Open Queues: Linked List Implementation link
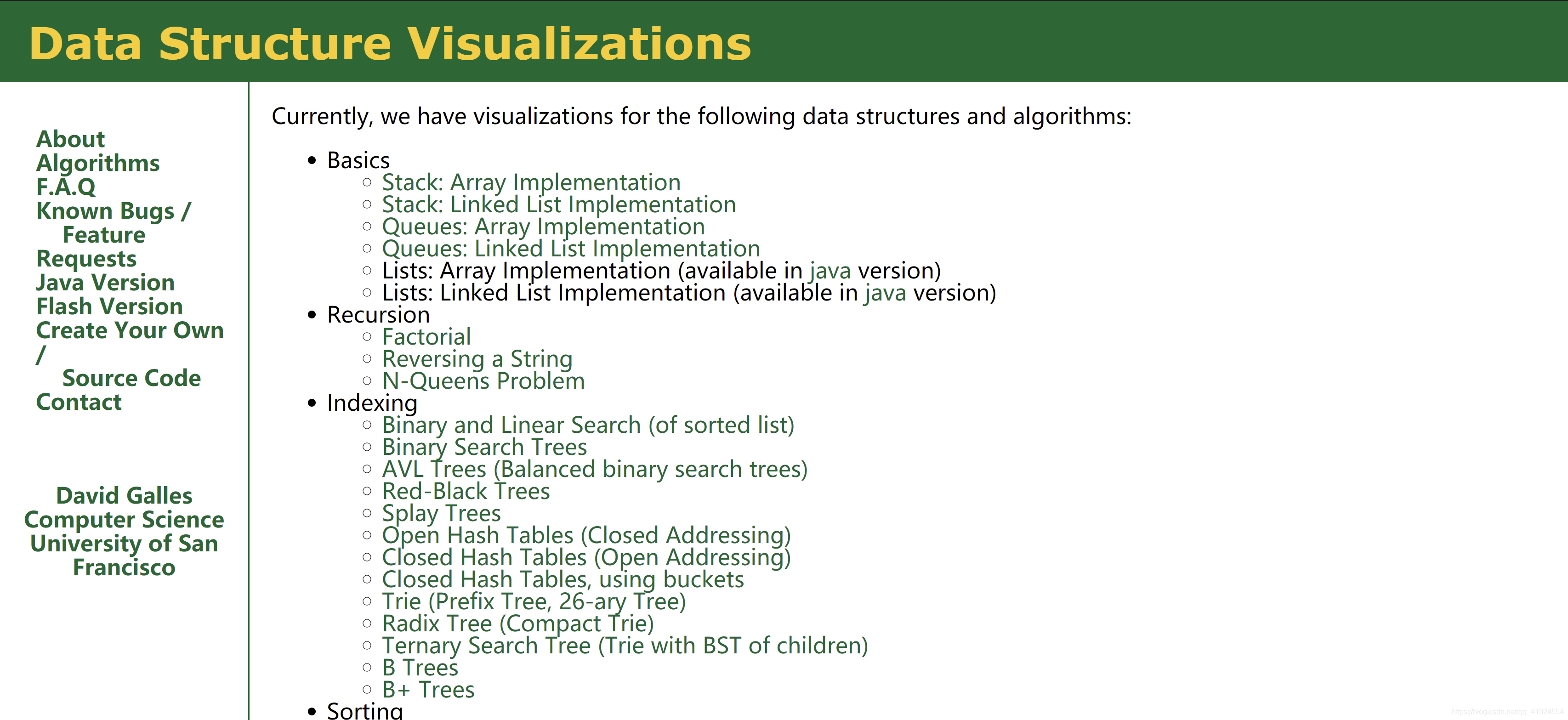 tap(570, 249)
